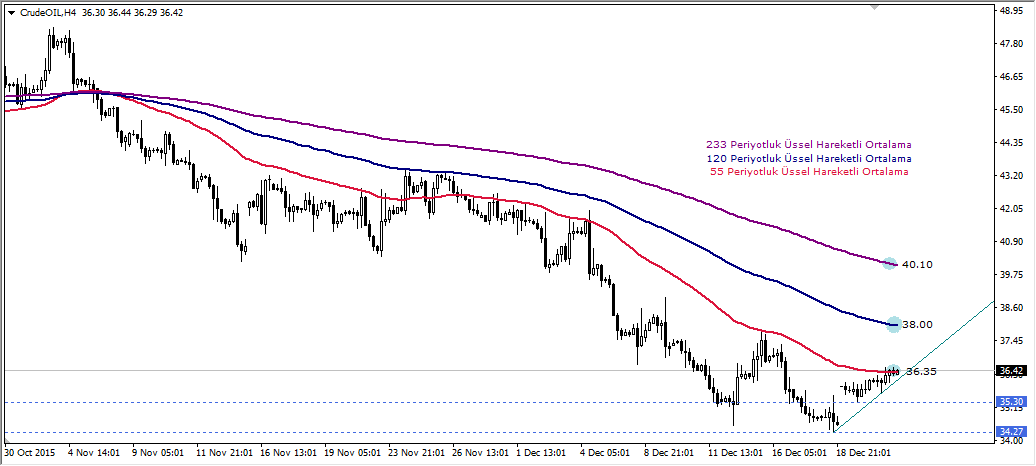This screenshot has height=466, width=1036.
Task: Click the 38.00 text label
Action: click(x=917, y=325)
